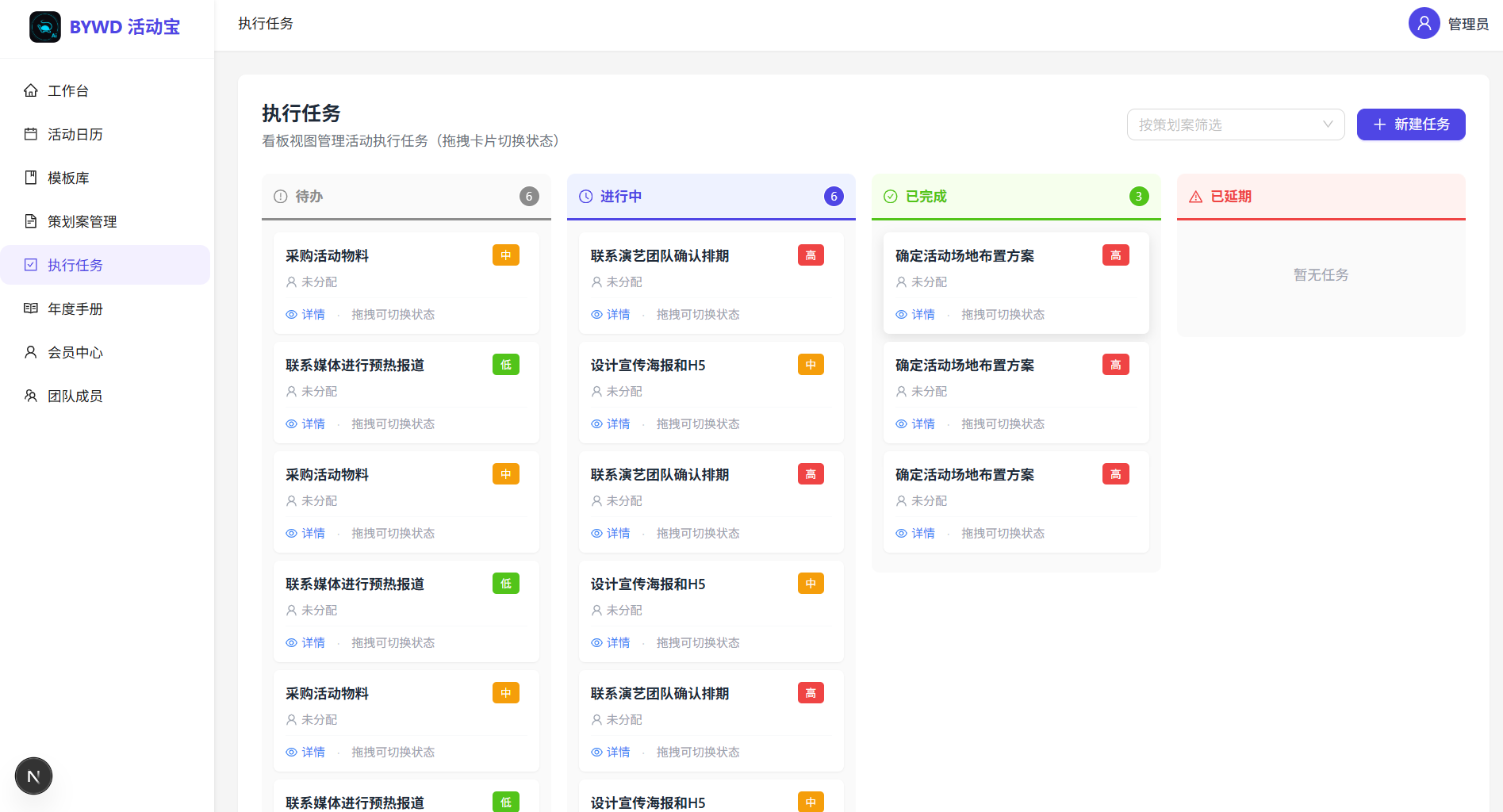Click the first 设计宣传海报和H5 card title
Viewport: 1503px width, 812px height.
[x=648, y=366]
